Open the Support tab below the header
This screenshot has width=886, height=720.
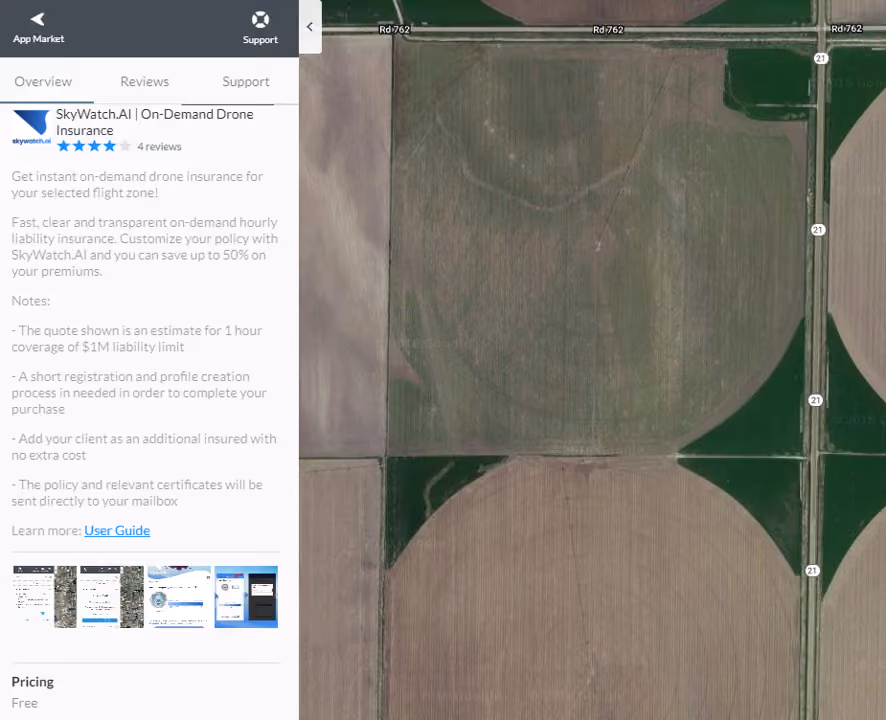point(246,81)
